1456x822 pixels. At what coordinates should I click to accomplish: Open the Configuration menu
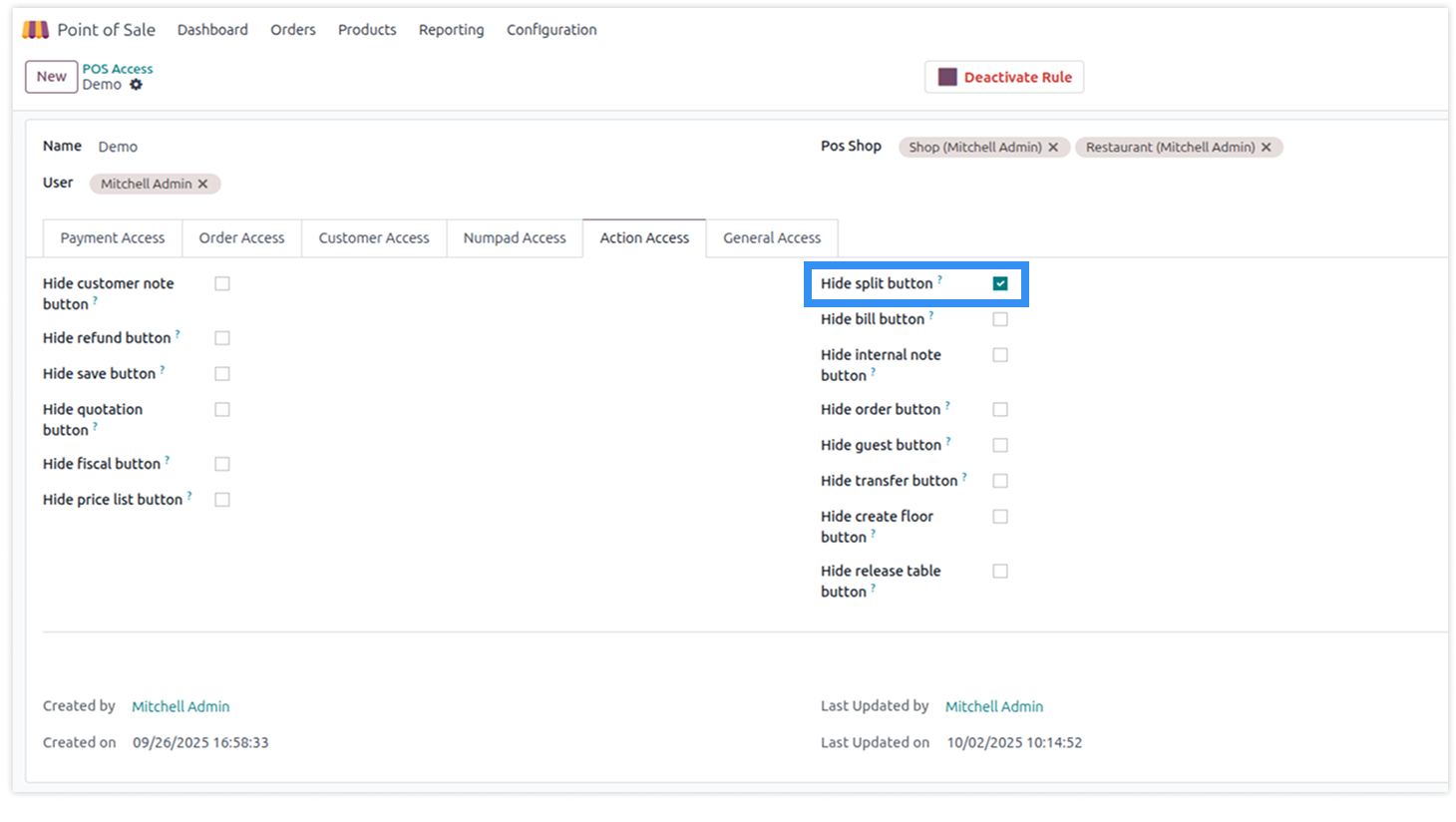551,30
